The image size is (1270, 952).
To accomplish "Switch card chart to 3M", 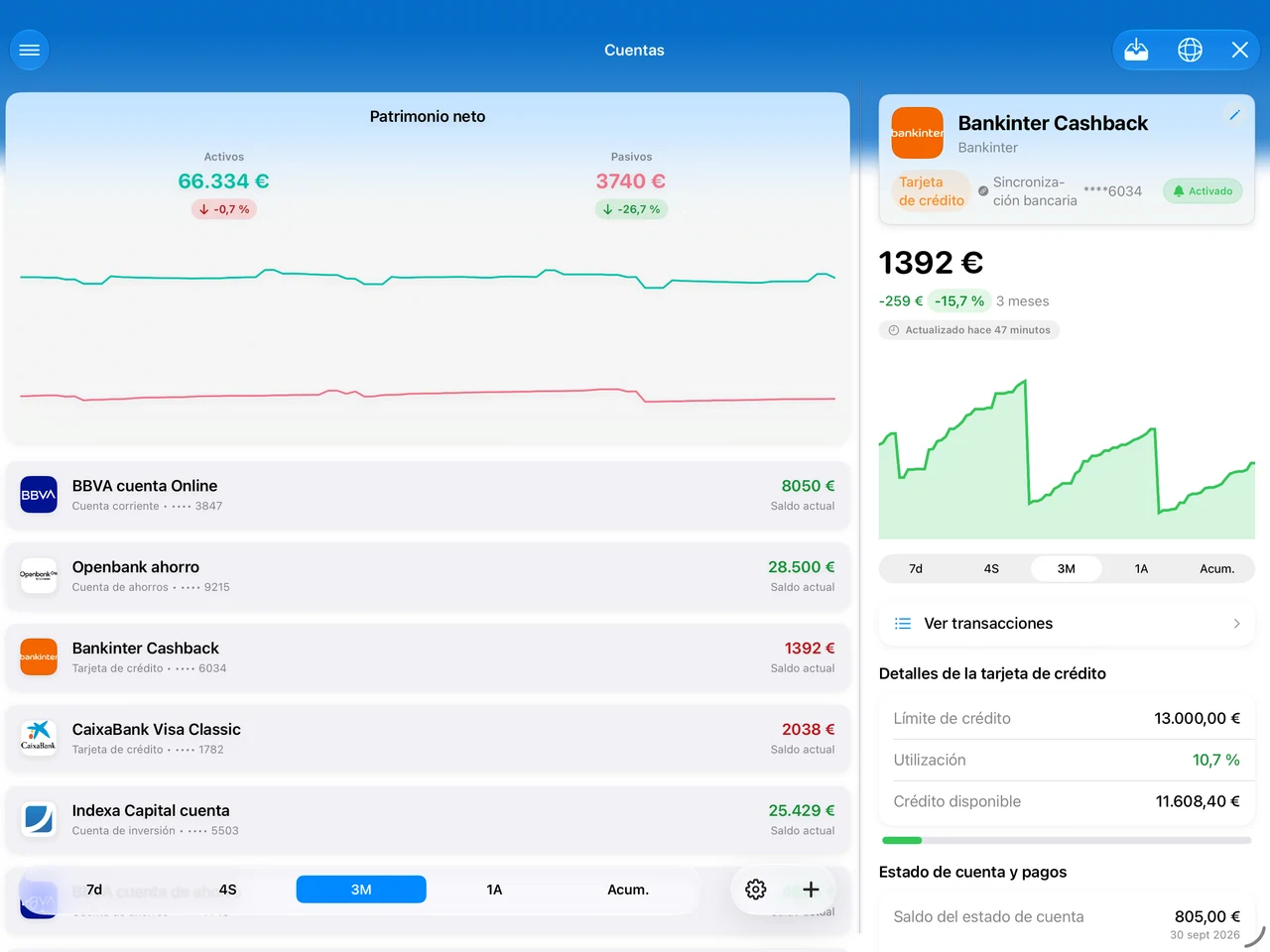I will click(x=1067, y=569).
